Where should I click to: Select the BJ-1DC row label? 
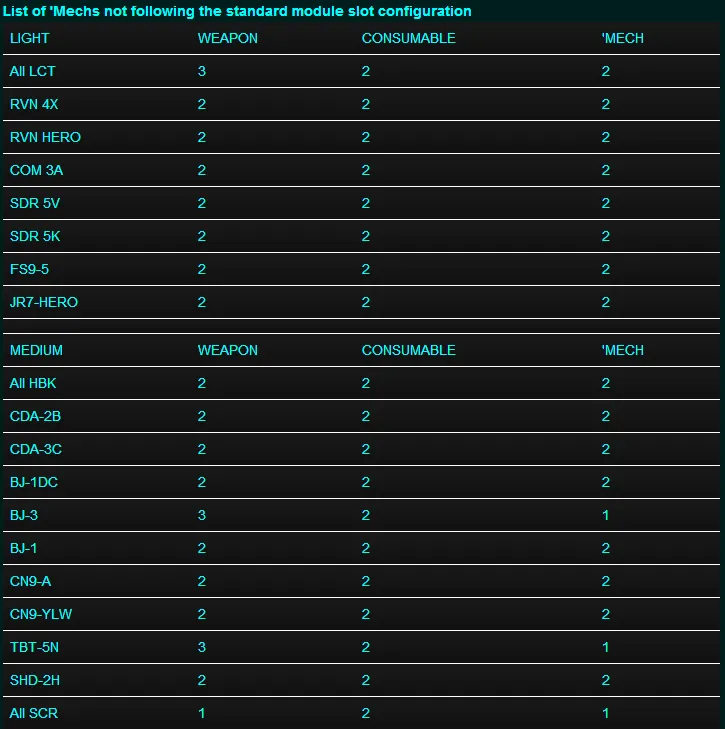pyautogui.click(x=34, y=482)
